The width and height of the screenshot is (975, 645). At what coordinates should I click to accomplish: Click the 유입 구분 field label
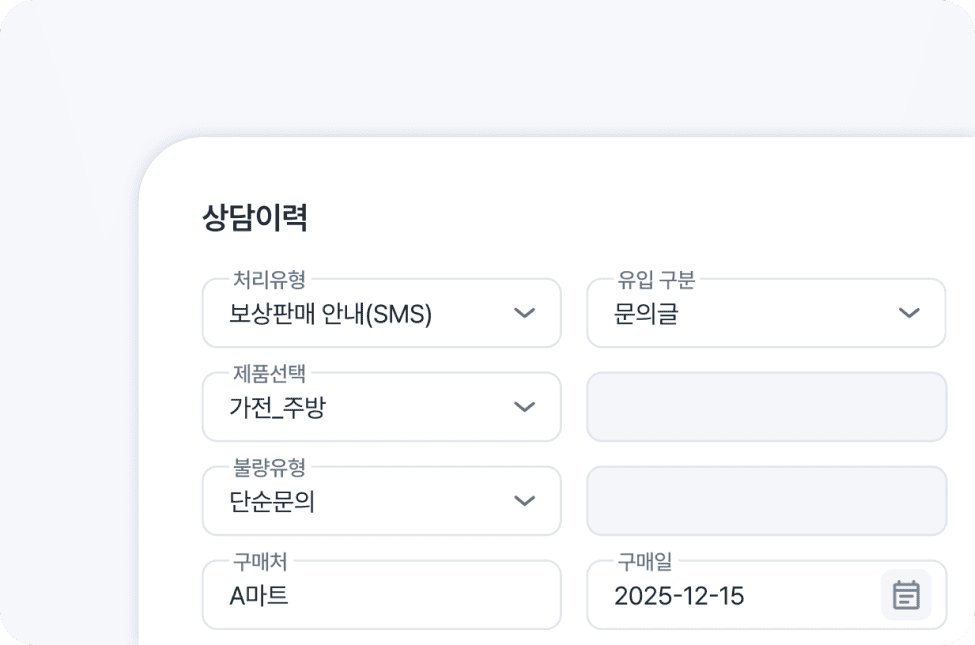pyautogui.click(x=656, y=280)
